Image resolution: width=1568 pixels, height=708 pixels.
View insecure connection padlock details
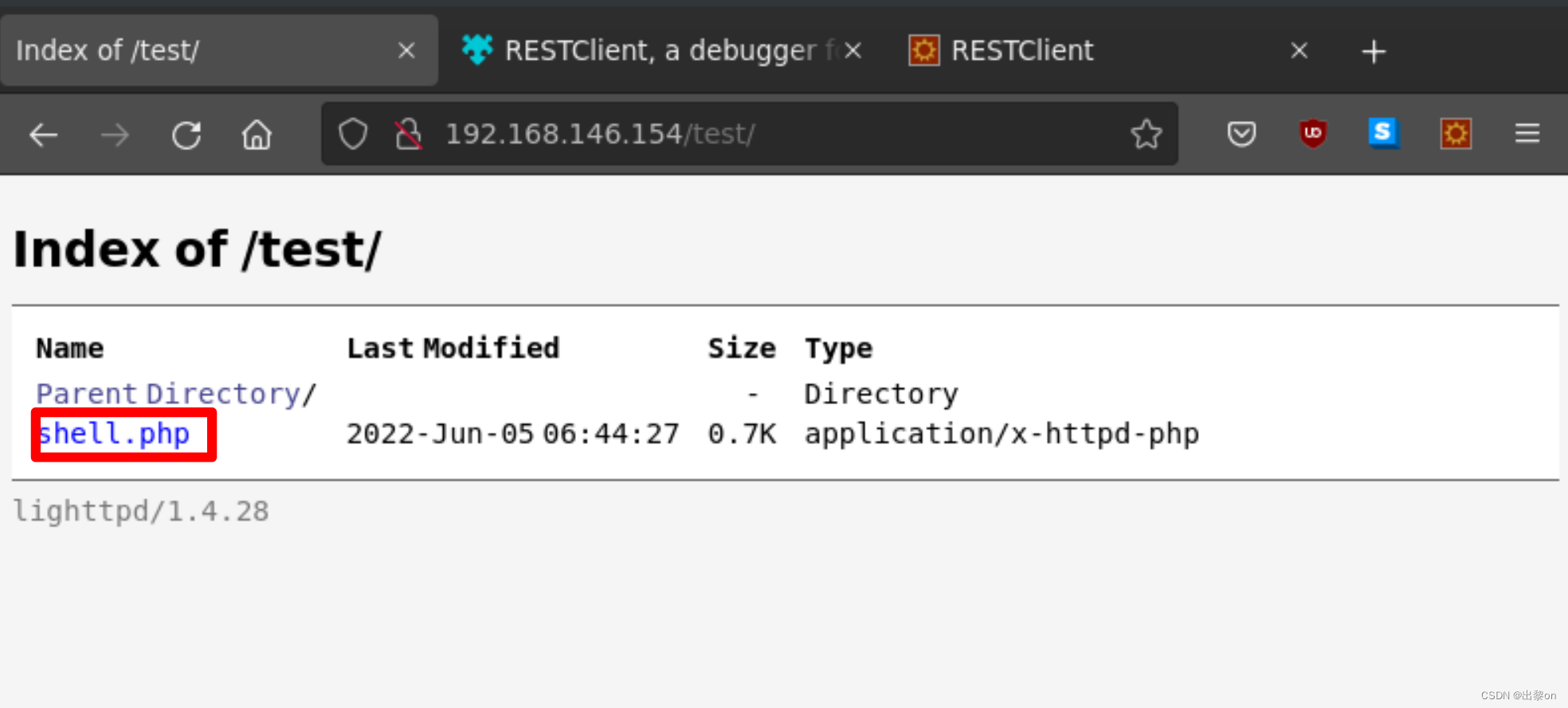(409, 134)
